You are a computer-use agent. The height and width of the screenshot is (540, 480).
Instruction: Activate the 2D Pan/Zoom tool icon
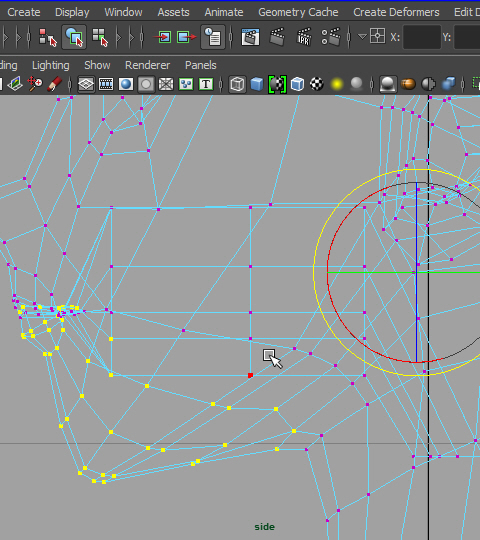(35, 84)
